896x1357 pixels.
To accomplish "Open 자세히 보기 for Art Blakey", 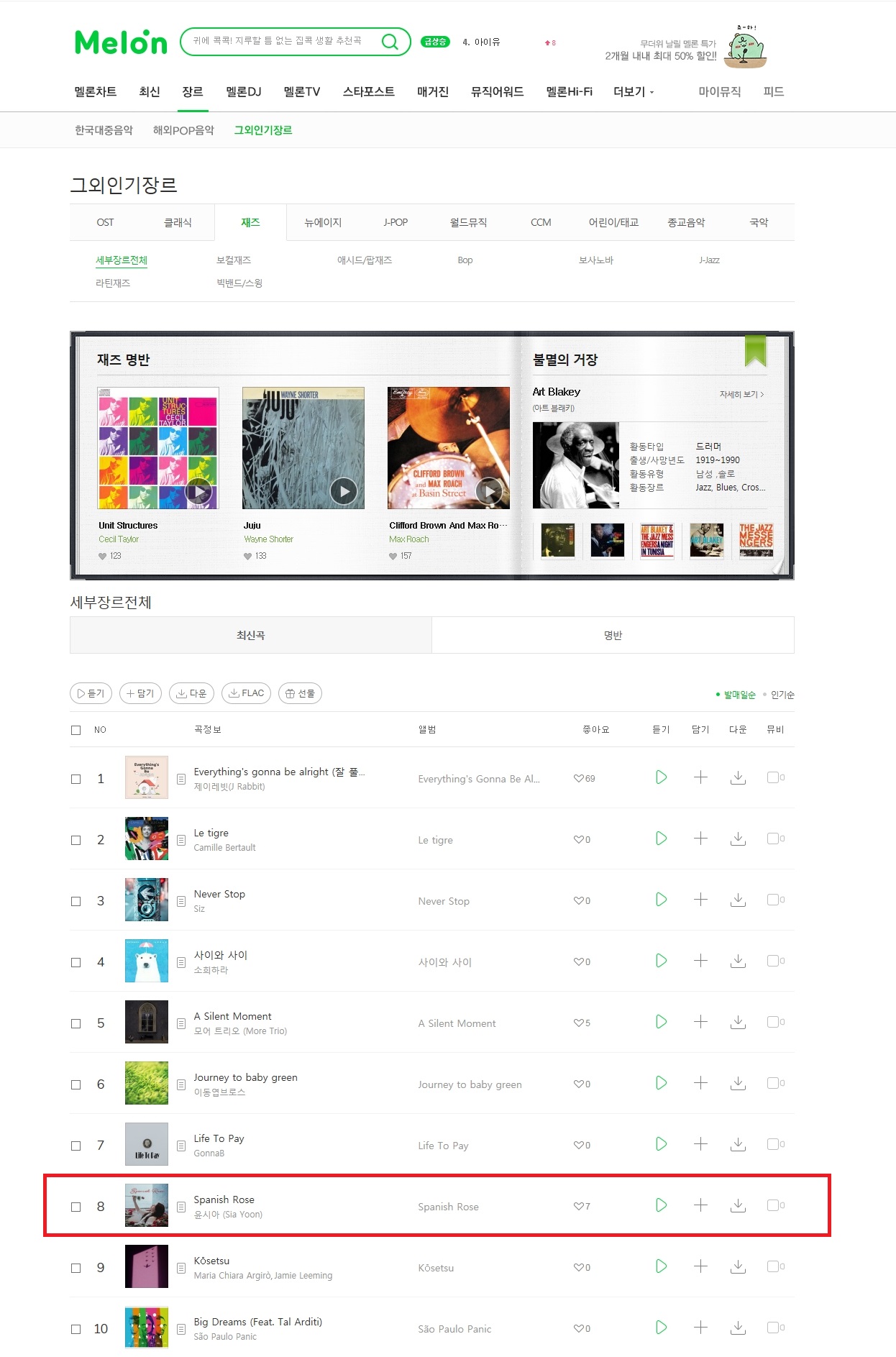I will pyautogui.click(x=741, y=394).
